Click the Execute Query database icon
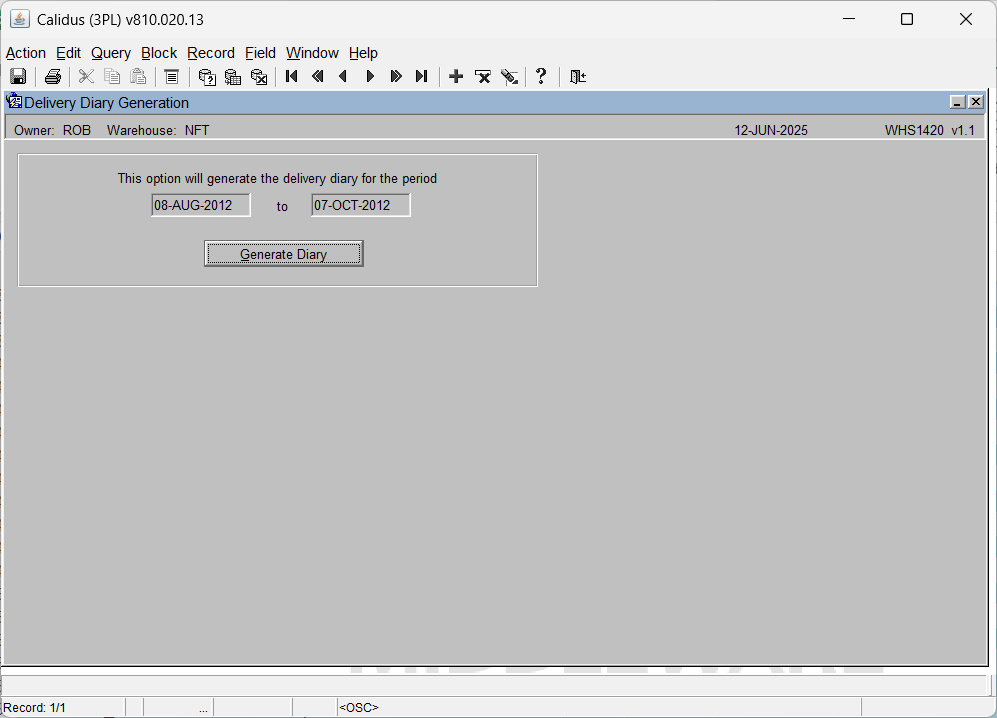 (x=233, y=77)
